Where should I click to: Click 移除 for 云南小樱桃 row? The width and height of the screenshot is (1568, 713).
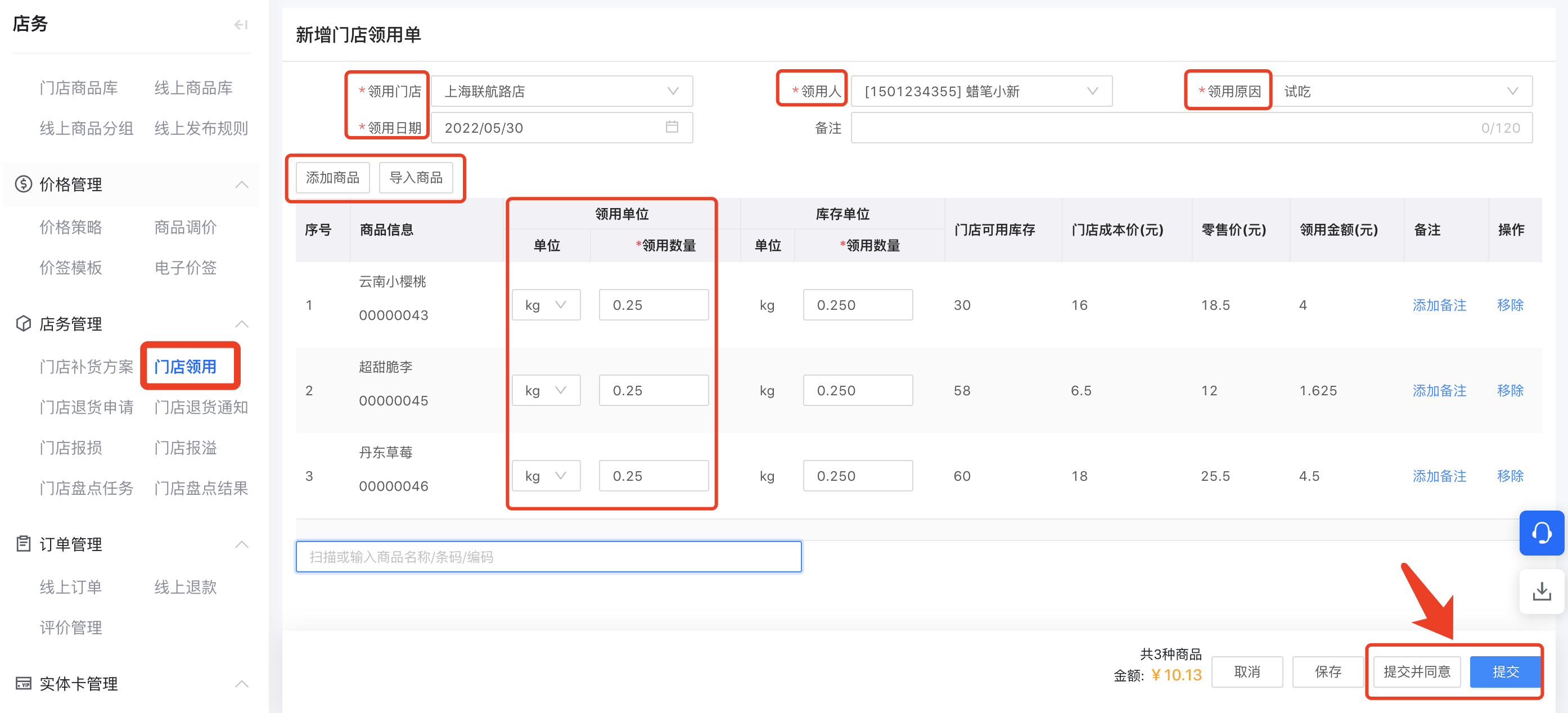pyautogui.click(x=1510, y=305)
